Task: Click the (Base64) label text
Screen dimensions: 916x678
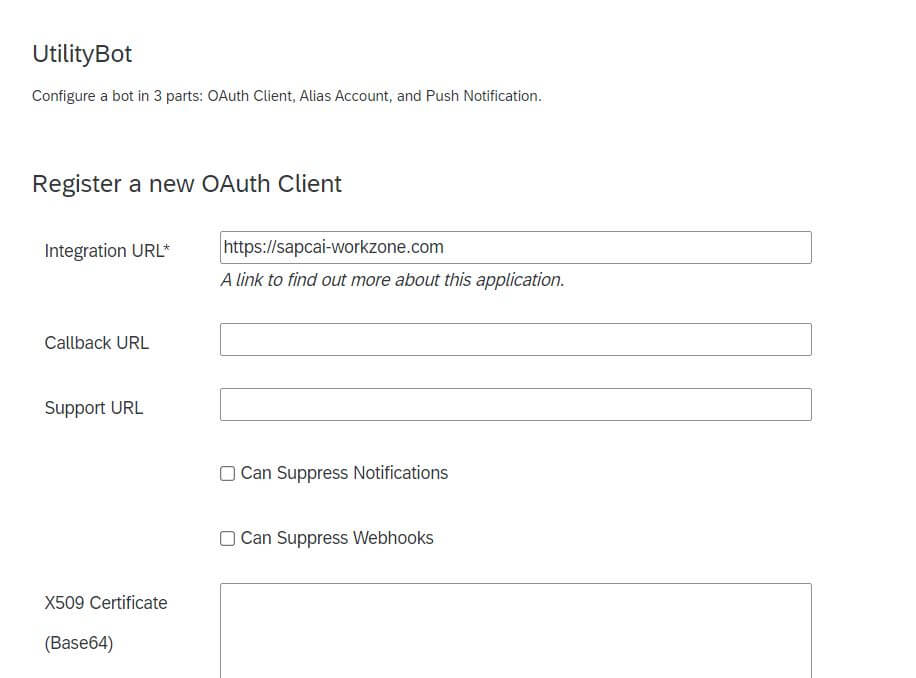Action: tap(79, 643)
